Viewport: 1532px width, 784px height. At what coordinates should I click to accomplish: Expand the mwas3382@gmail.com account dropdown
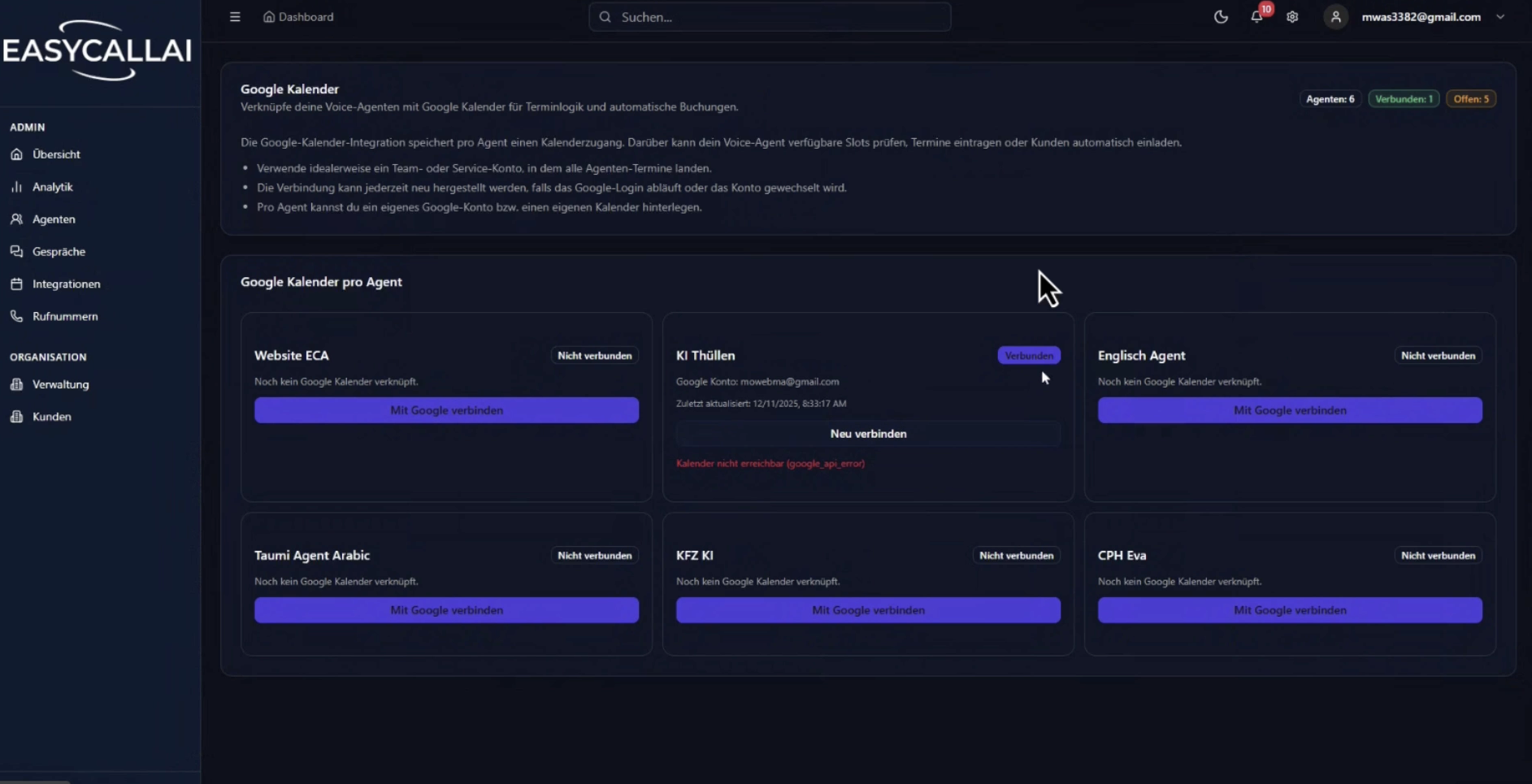tap(1500, 17)
